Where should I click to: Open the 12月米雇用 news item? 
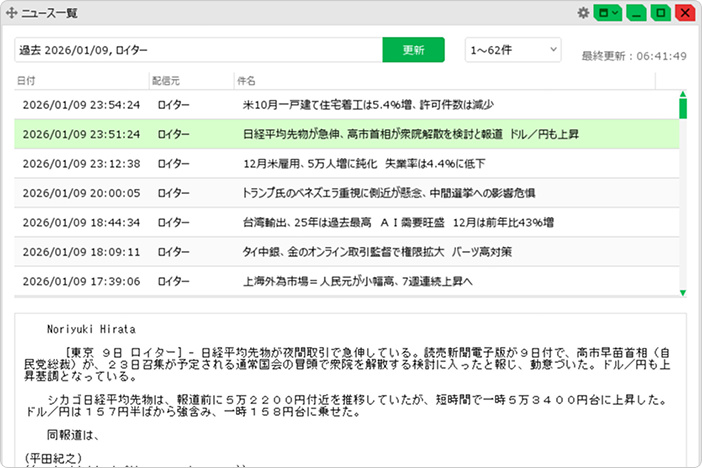tap(347, 163)
